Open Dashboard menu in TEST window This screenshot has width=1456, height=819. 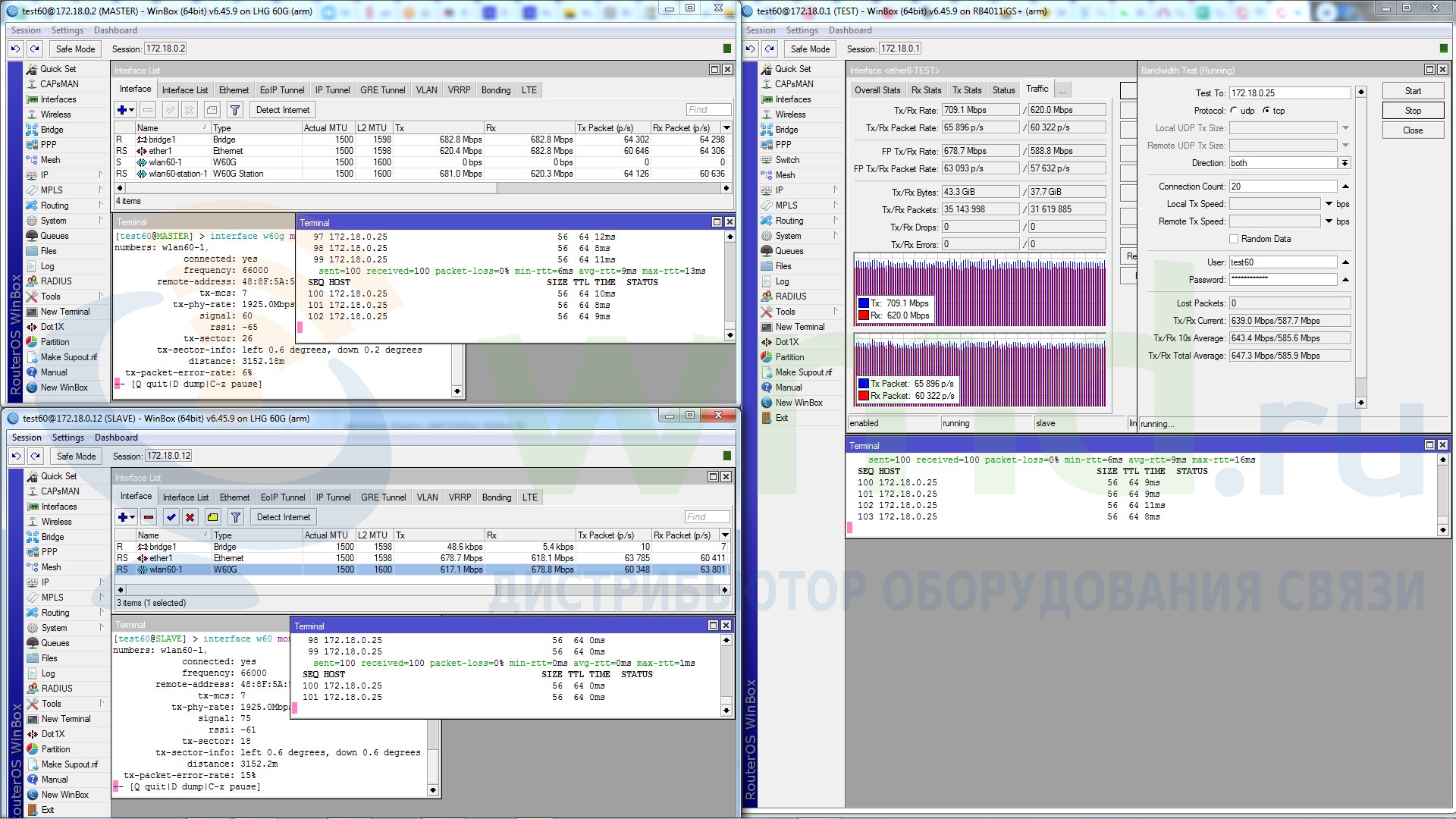[x=850, y=30]
